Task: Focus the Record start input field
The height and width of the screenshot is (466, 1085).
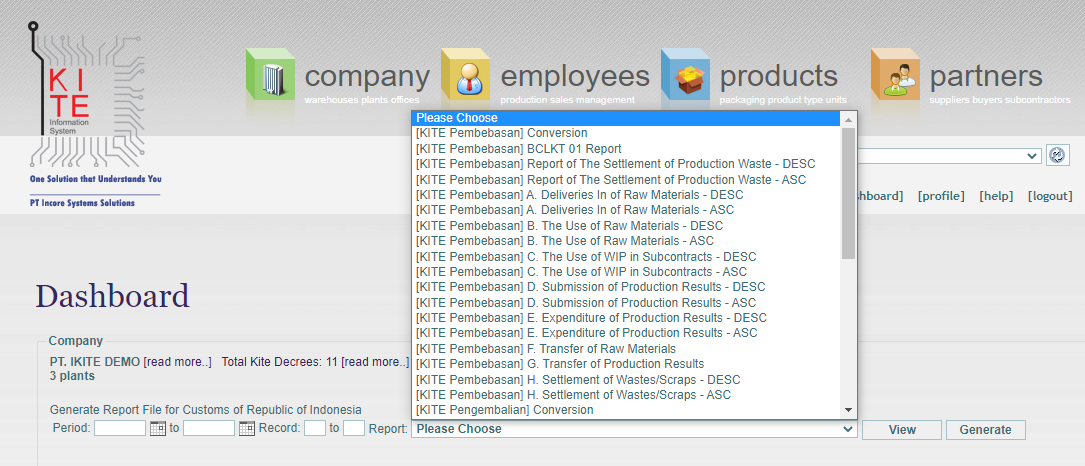Action: point(315,429)
